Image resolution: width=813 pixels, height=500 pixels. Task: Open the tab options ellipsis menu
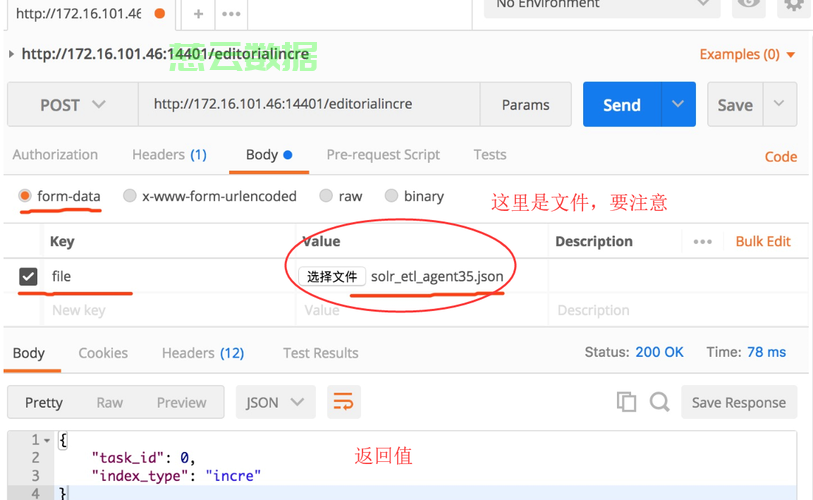tap(231, 14)
